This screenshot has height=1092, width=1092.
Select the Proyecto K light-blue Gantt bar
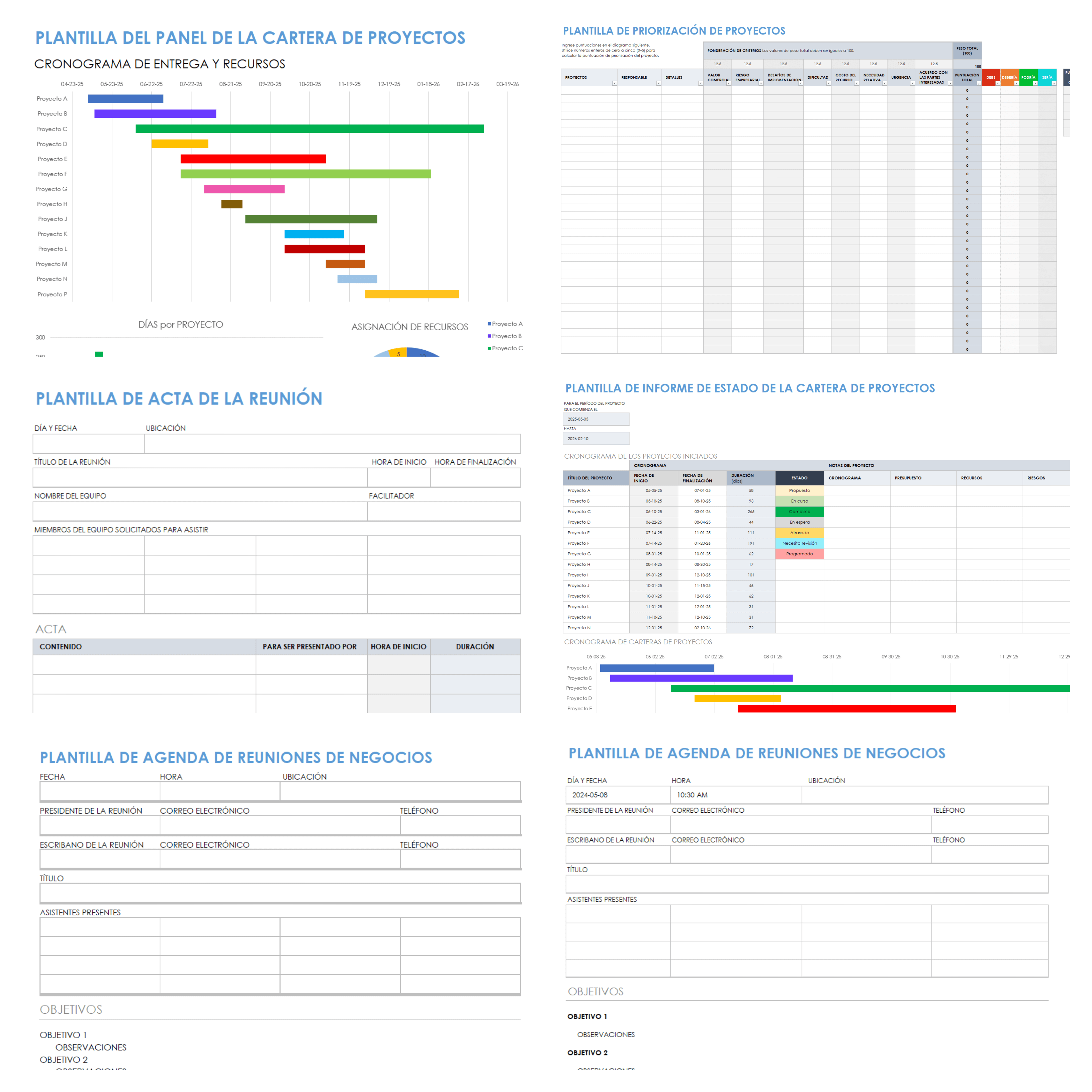pos(314,234)
